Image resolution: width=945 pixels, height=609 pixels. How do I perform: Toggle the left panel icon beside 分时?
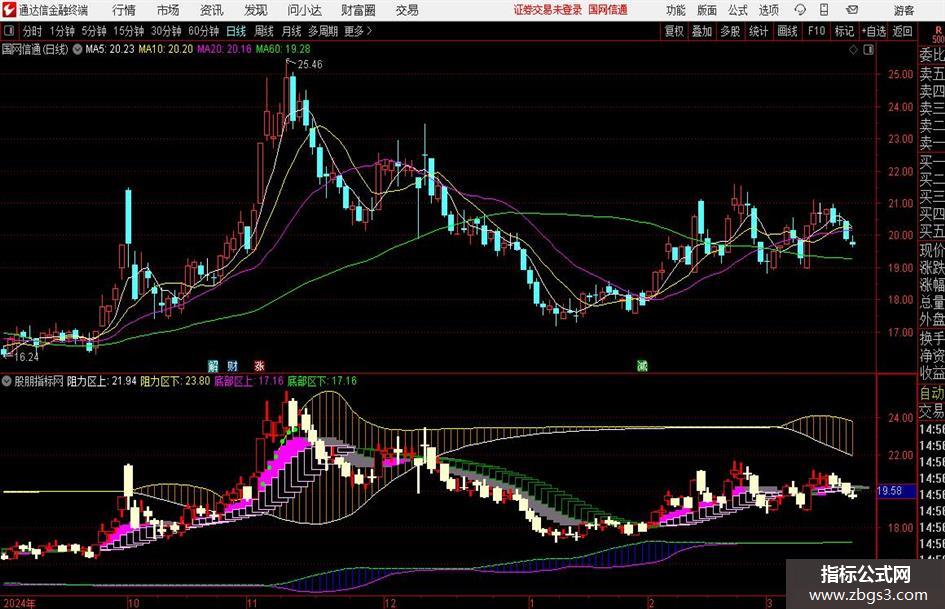click(9, 31)
